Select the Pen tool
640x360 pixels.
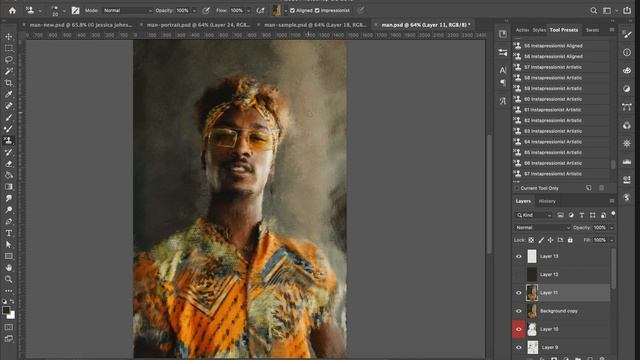[x=9, y=222]
